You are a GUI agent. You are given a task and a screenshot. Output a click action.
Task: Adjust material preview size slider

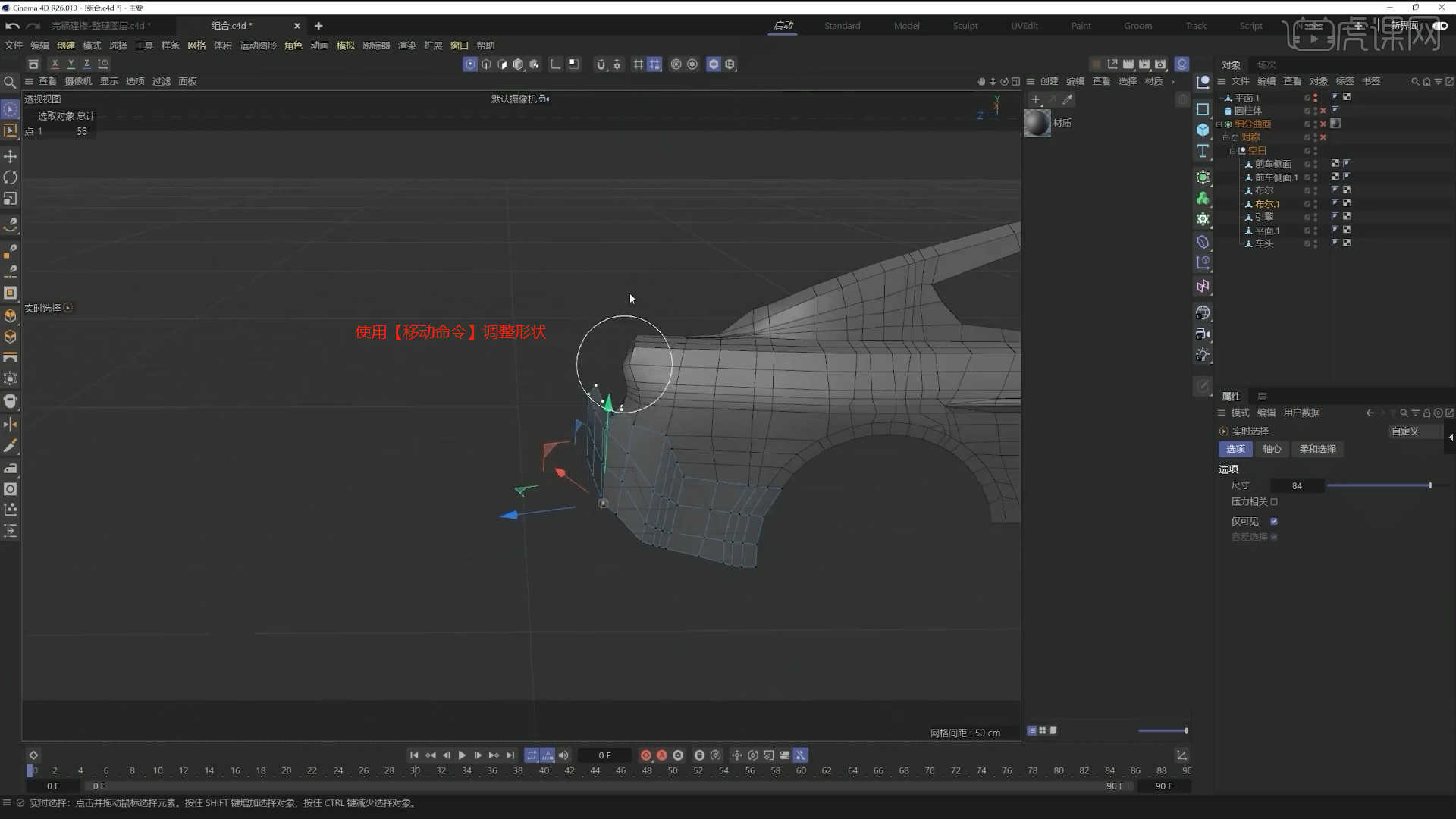[1163, 731]
